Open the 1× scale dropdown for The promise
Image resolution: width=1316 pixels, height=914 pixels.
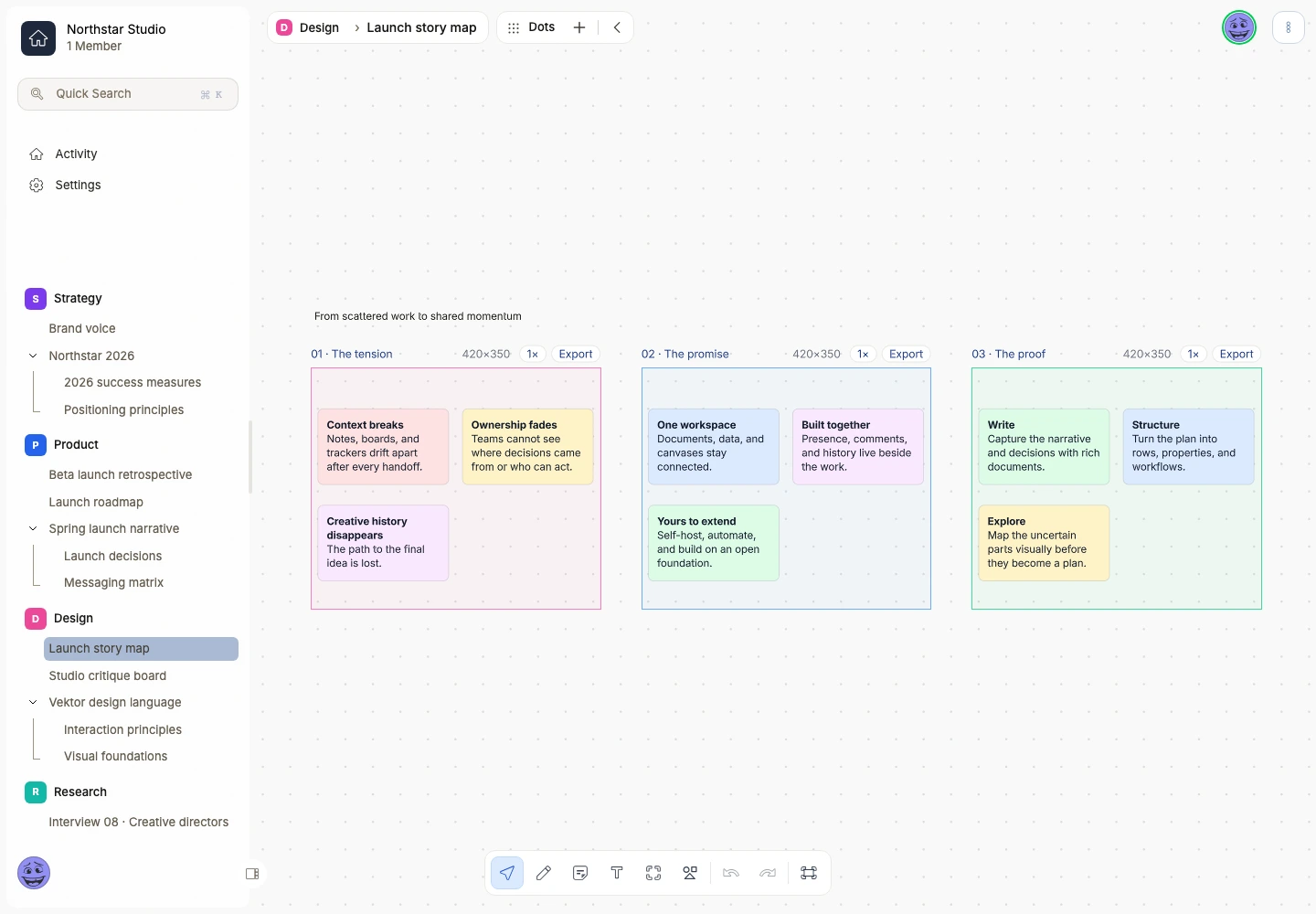pyautogui.click(x=863, y=354)
